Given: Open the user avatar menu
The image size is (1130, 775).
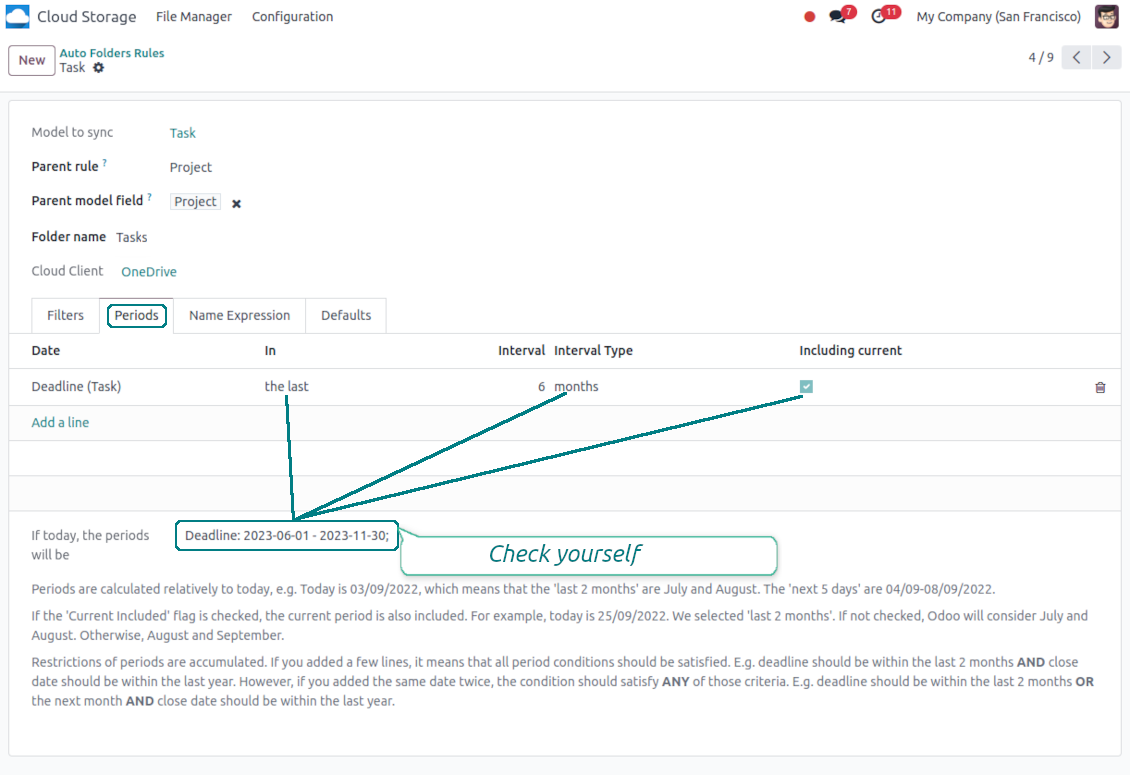Looking at the screenshot, I should coord(1106,17).
